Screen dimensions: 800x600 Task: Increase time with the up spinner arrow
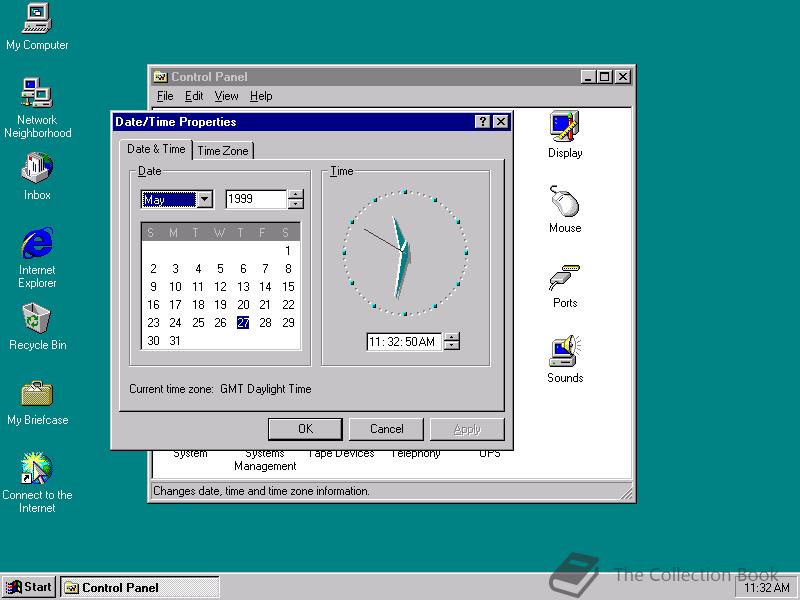click(452, 337)
